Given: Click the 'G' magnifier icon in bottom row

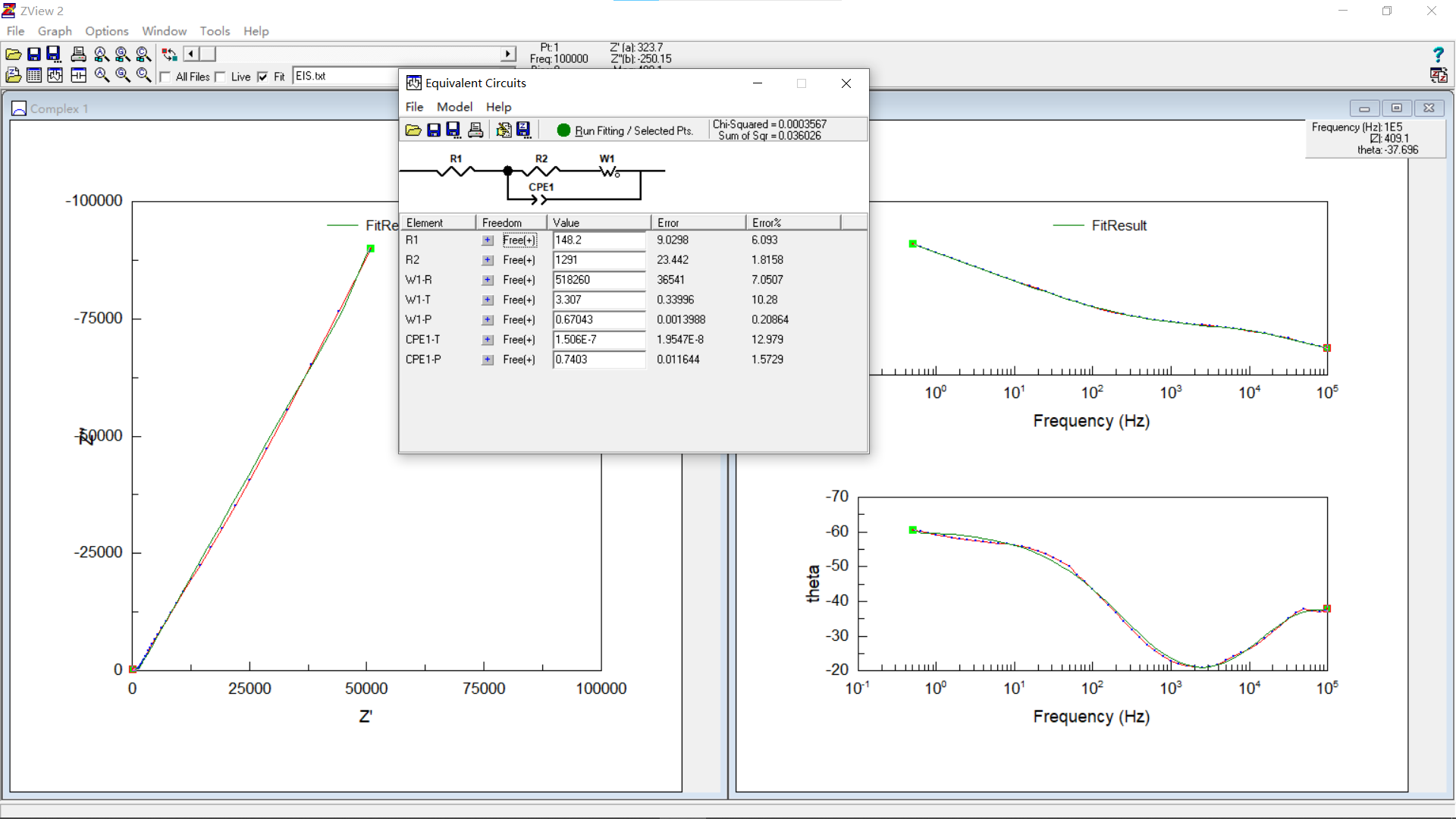Looking at the screenshot, I should point(122,75).
